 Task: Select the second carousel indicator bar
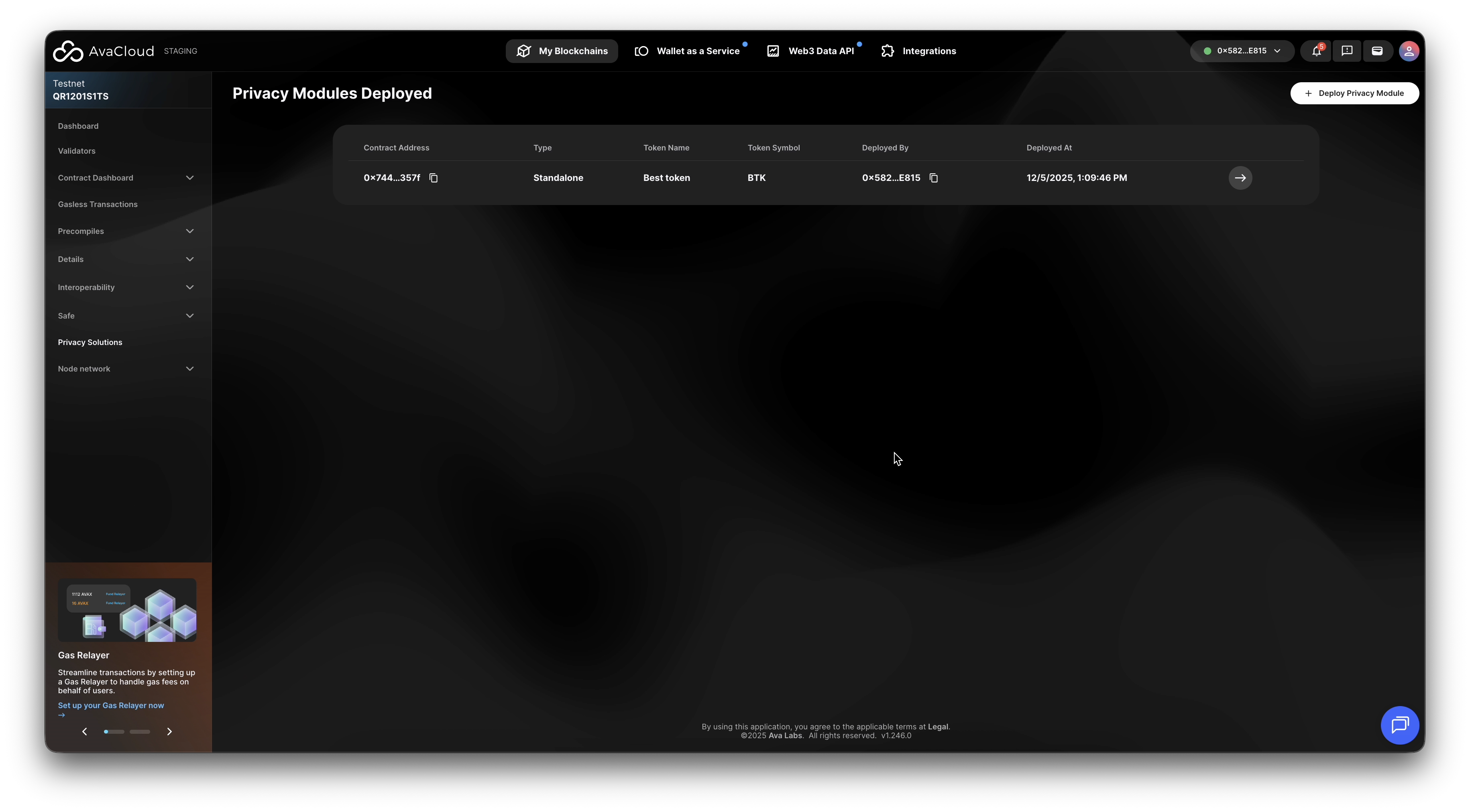click(140, 732)
